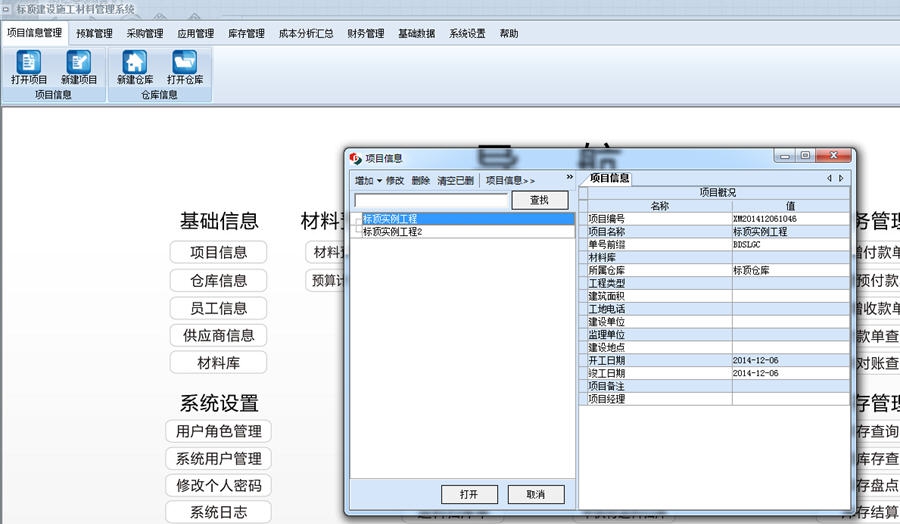Click the right tab-scroll arrow
900x524 pixels.
click(x=841, y=178)
